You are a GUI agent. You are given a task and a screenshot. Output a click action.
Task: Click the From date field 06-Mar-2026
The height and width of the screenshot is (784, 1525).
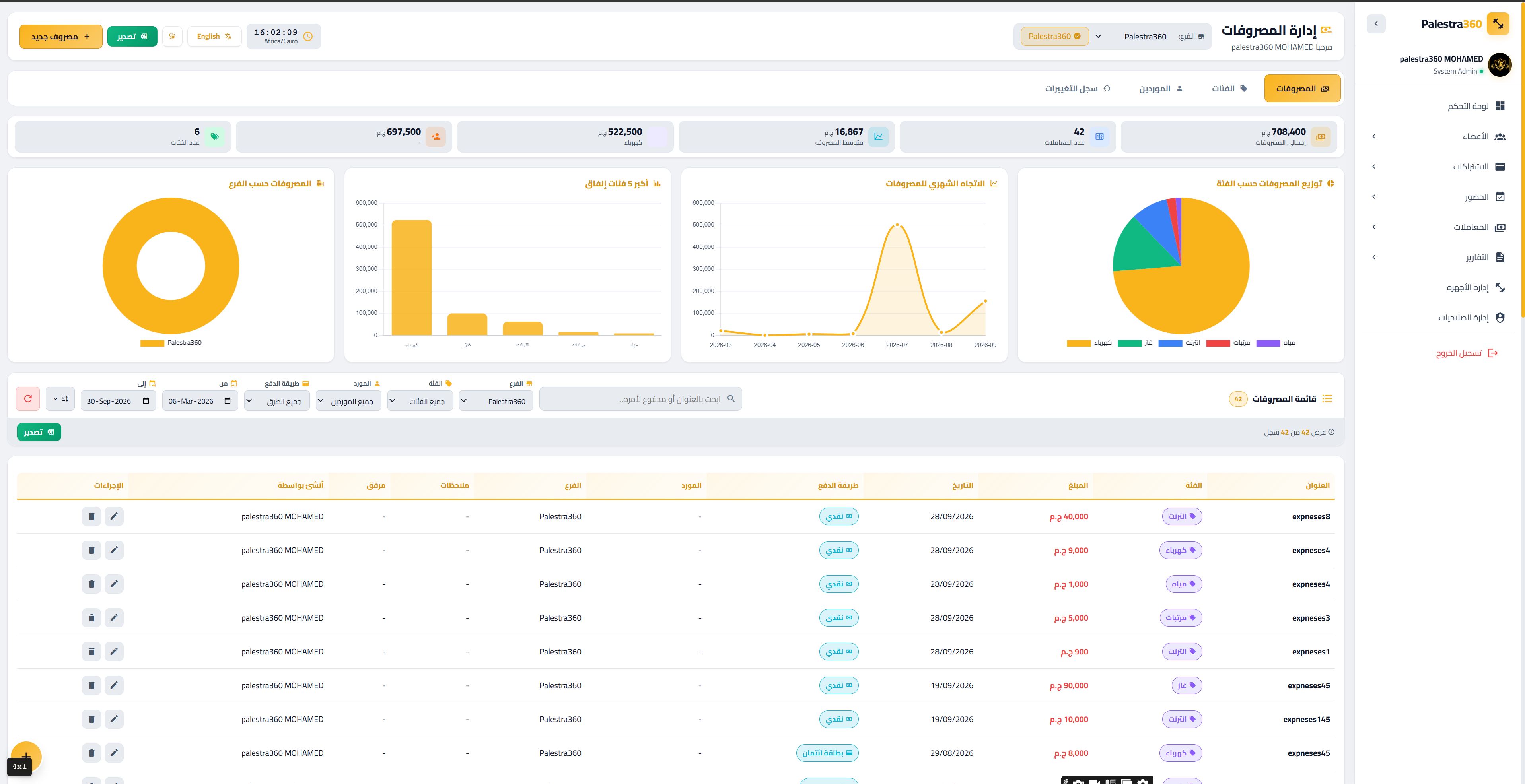pos(200,401)
